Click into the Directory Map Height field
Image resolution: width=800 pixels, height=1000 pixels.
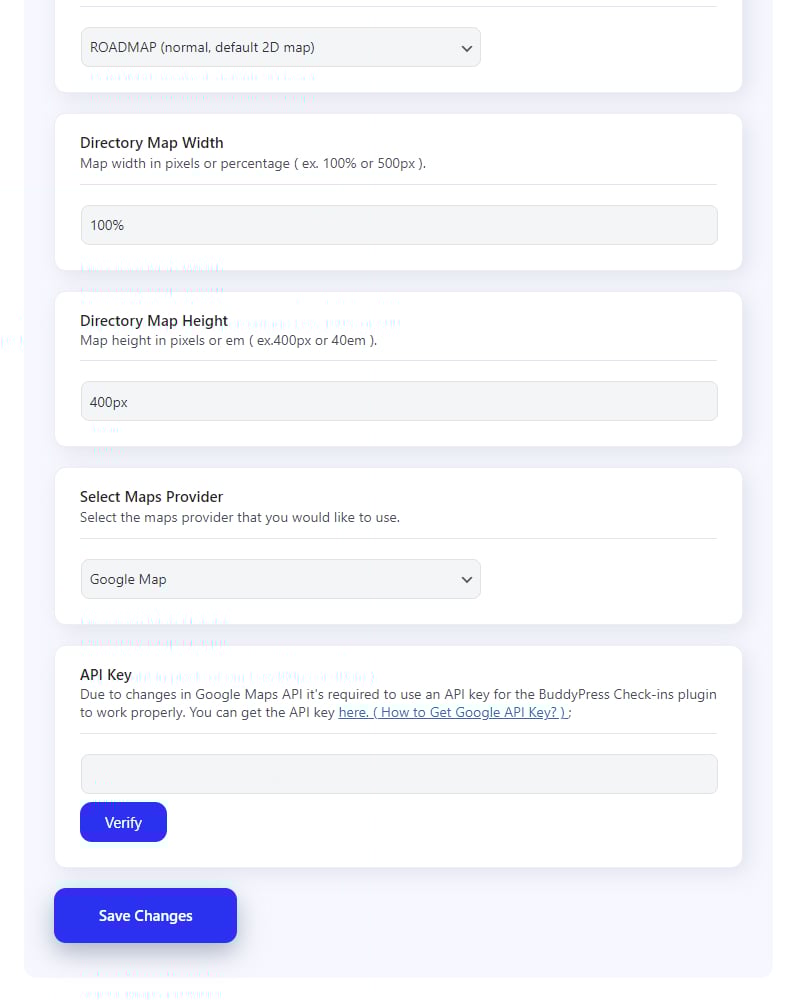pyautogui.click(x=398, y=401)
